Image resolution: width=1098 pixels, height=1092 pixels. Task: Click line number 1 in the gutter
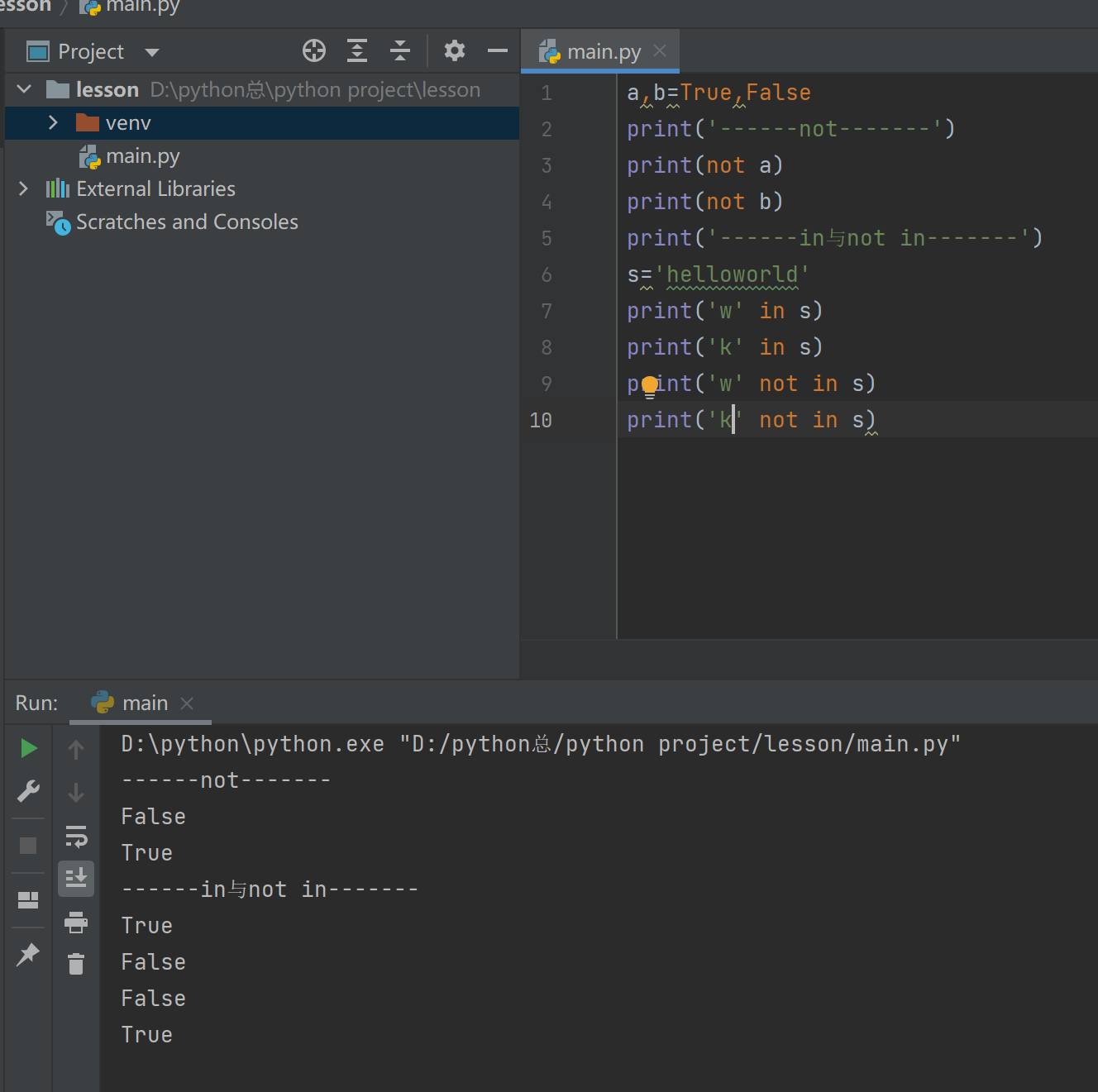click(x=547, y=93)
